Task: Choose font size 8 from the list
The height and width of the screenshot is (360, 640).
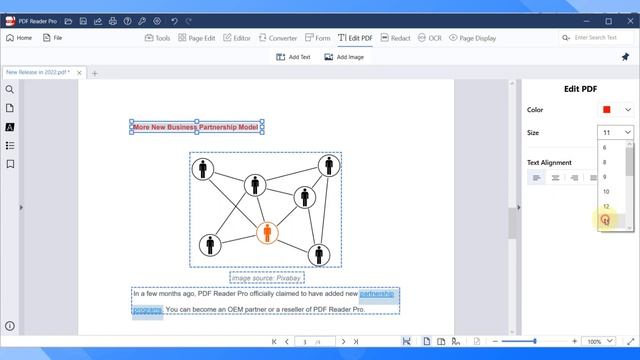Action: 611,162
